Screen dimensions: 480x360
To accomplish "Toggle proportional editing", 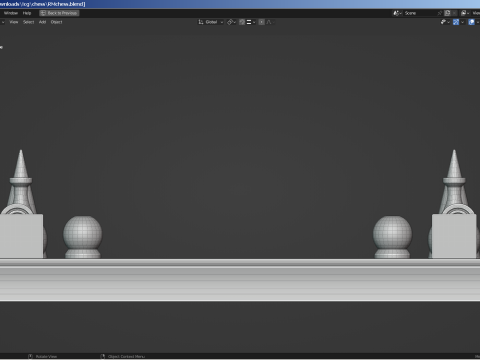I will click(x=262, y=22).
